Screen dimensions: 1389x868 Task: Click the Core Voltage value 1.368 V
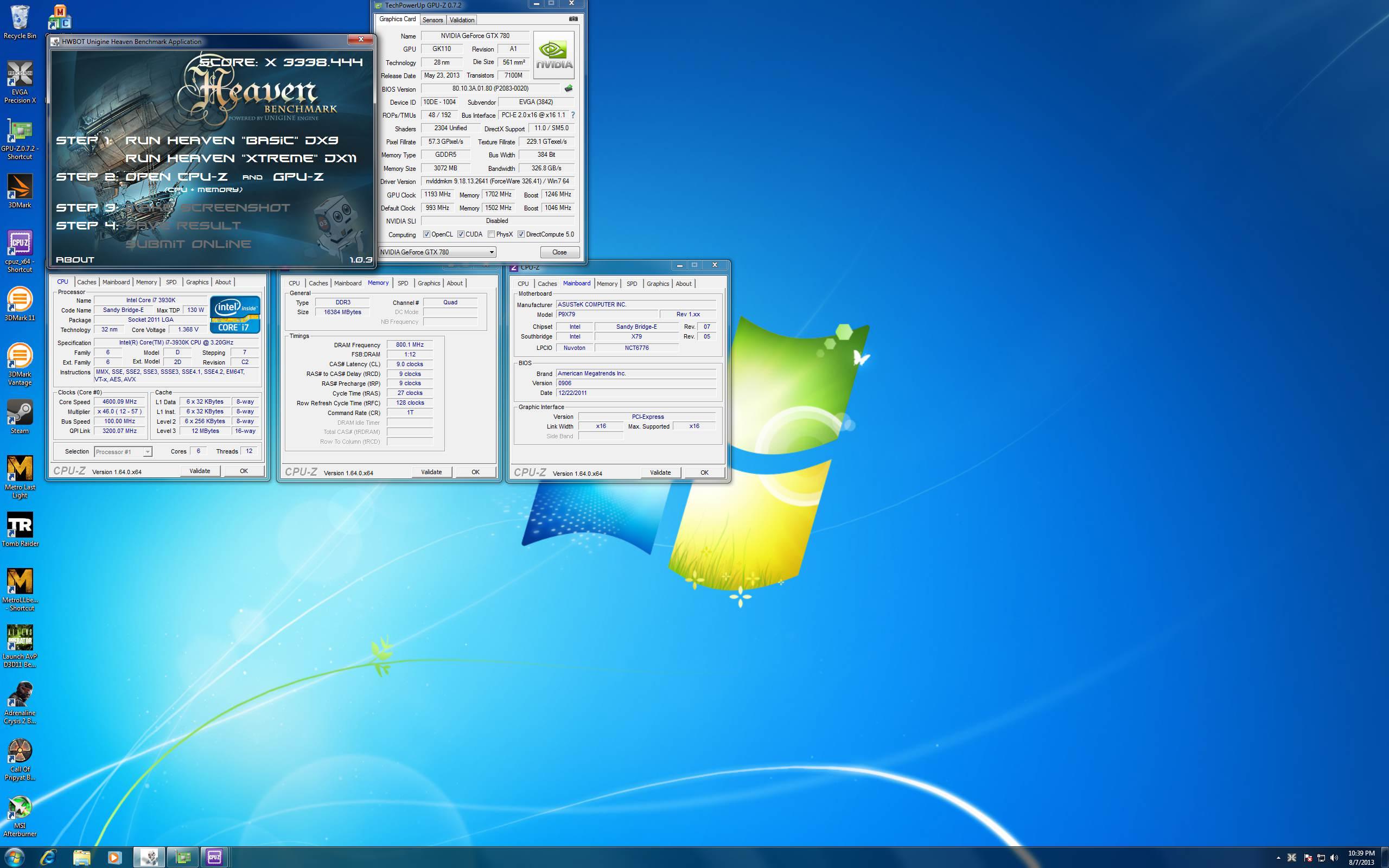click(x=188, y=330)
